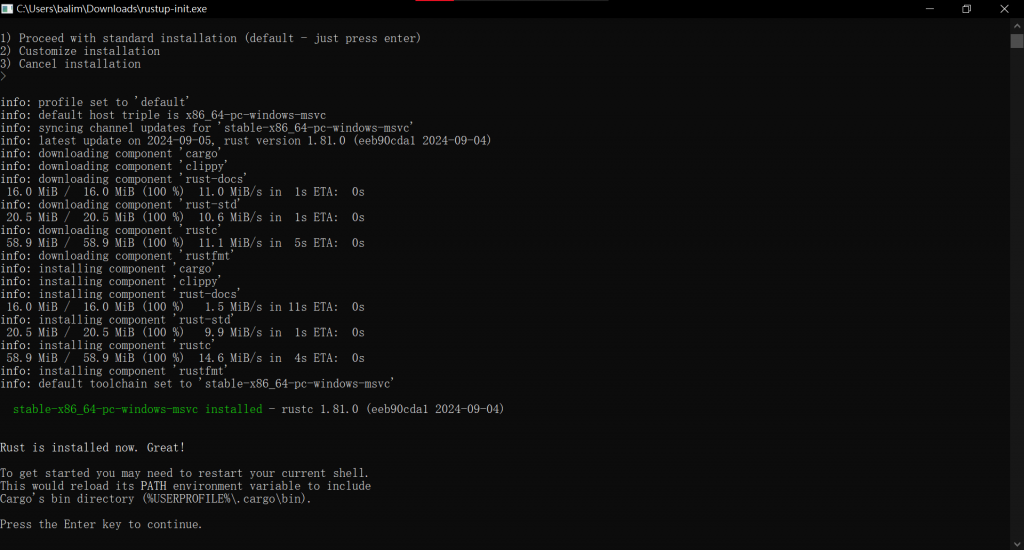Click the 'Press the Enter key to continue' line
Viewport: 1024px width, 550px height.
(x=101, y=525)
